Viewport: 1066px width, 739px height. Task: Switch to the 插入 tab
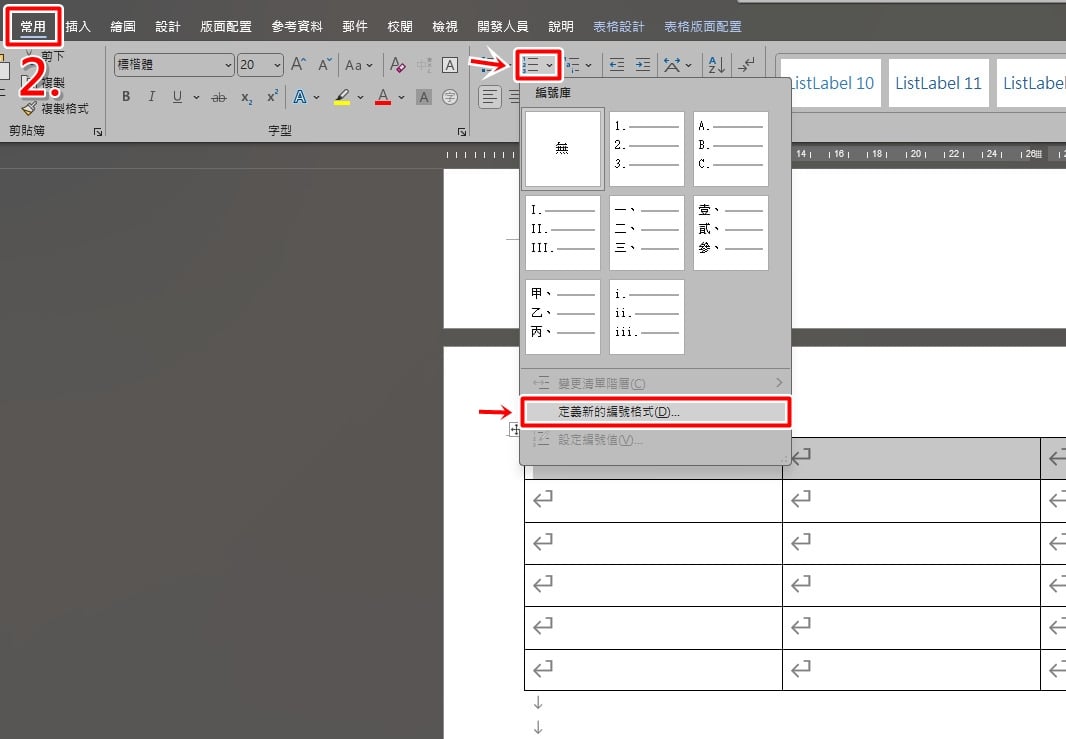coord(78,27)
